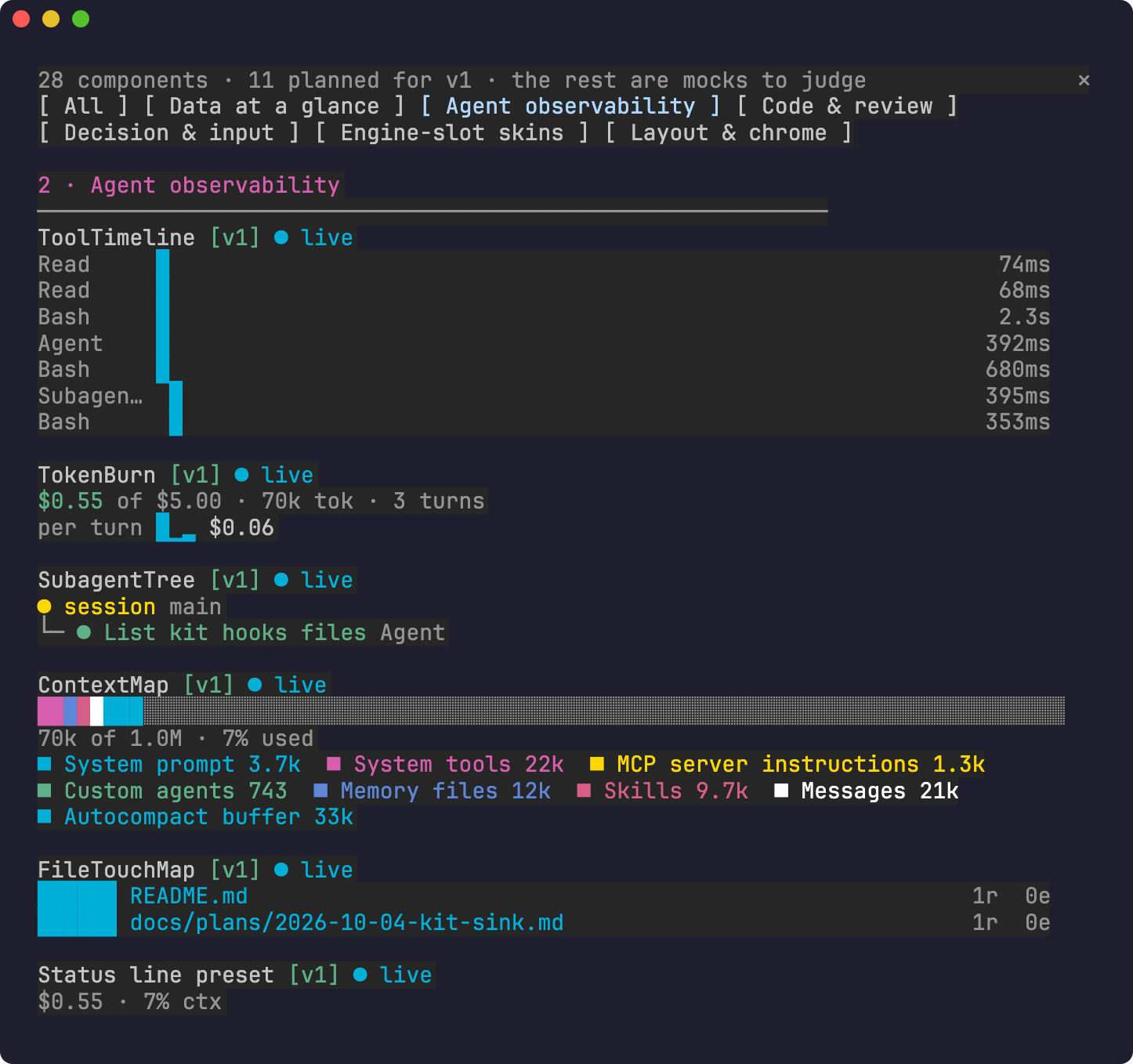Click the yellow session main node dot

pyautogui.click(x=45, y=606)
